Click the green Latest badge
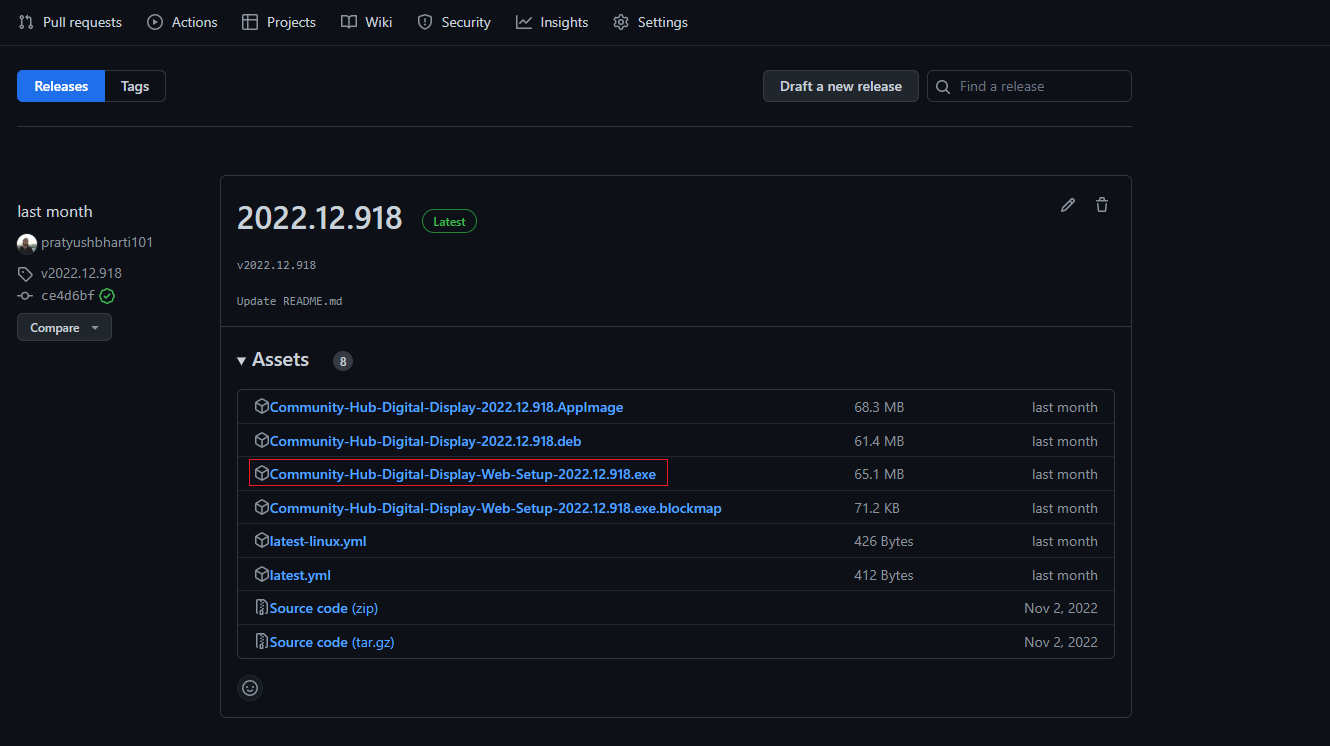1330x746 pixels. 449,221
